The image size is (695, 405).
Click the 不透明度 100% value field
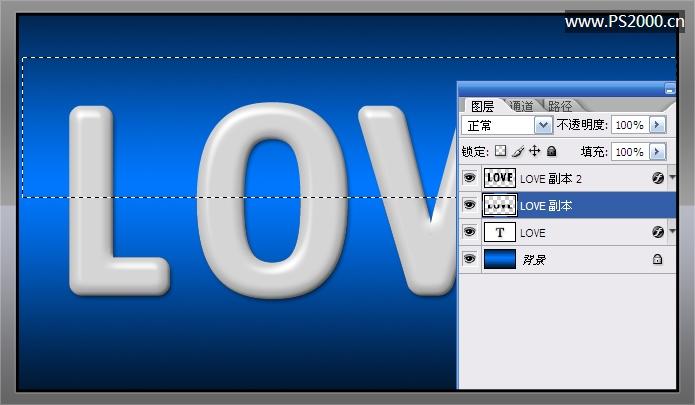pyautogui.click(x=630, y=125)
